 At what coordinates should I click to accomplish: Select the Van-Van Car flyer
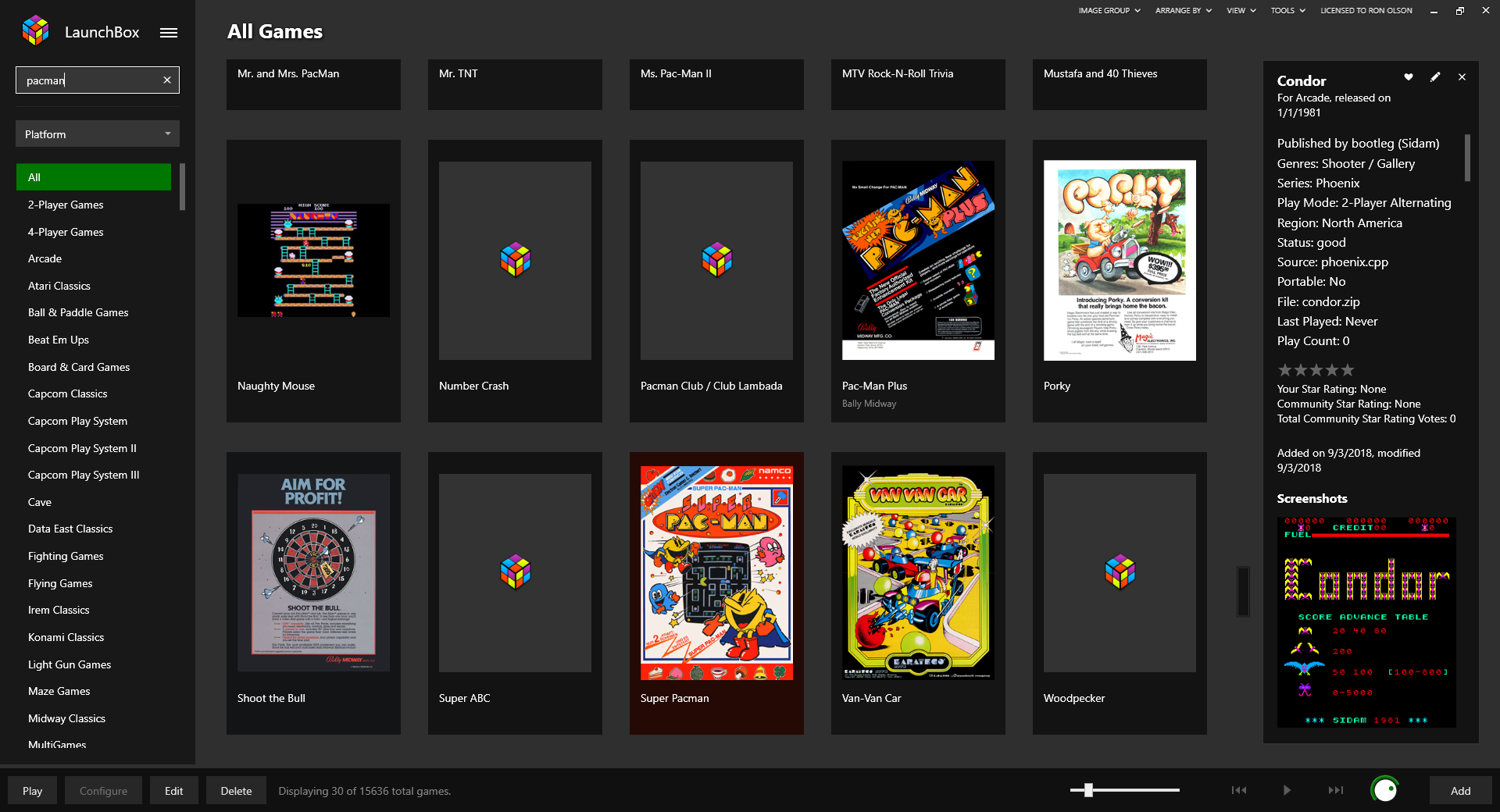[918, 572]
